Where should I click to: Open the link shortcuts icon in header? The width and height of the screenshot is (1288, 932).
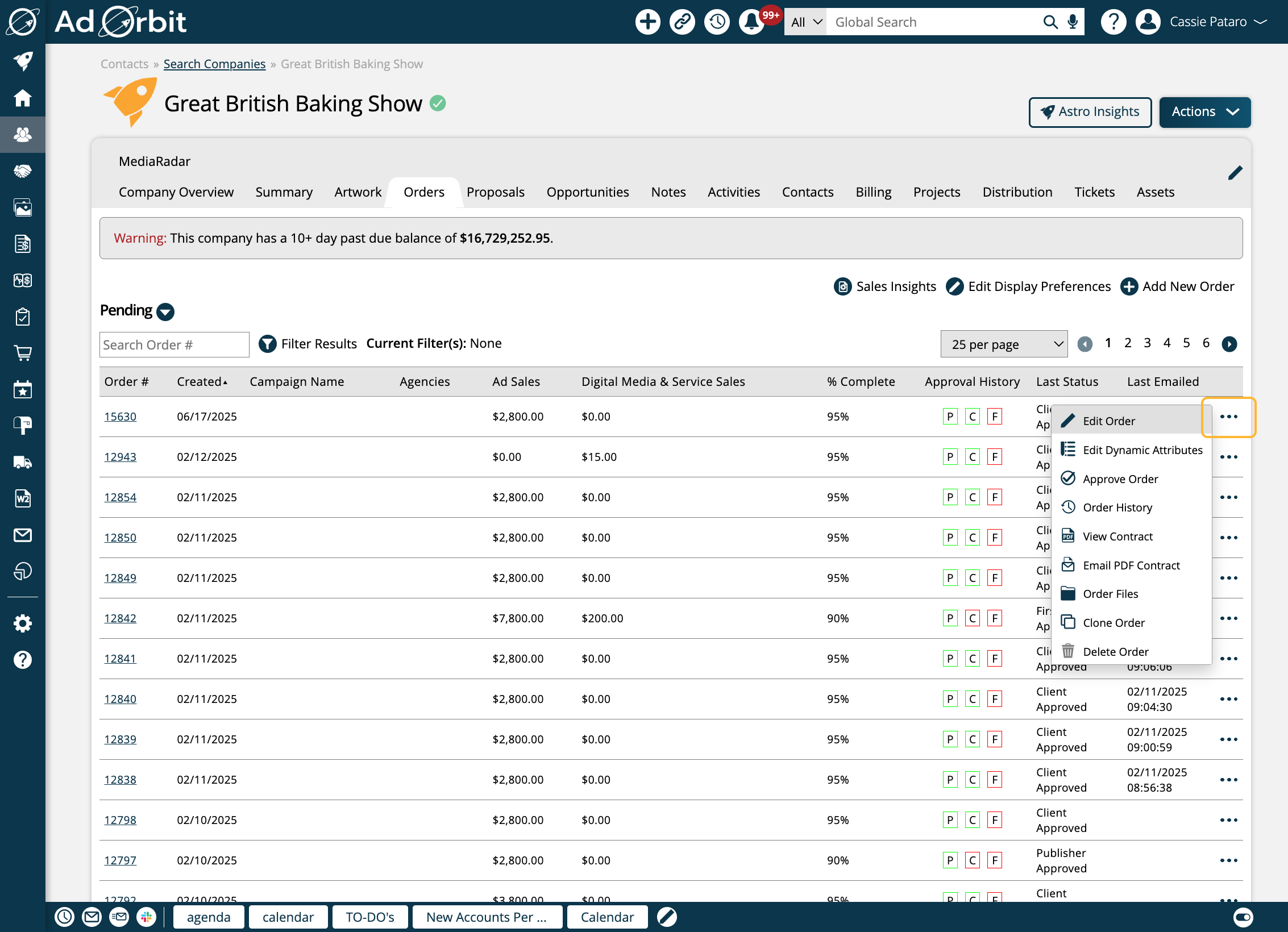tap(682, 22)
